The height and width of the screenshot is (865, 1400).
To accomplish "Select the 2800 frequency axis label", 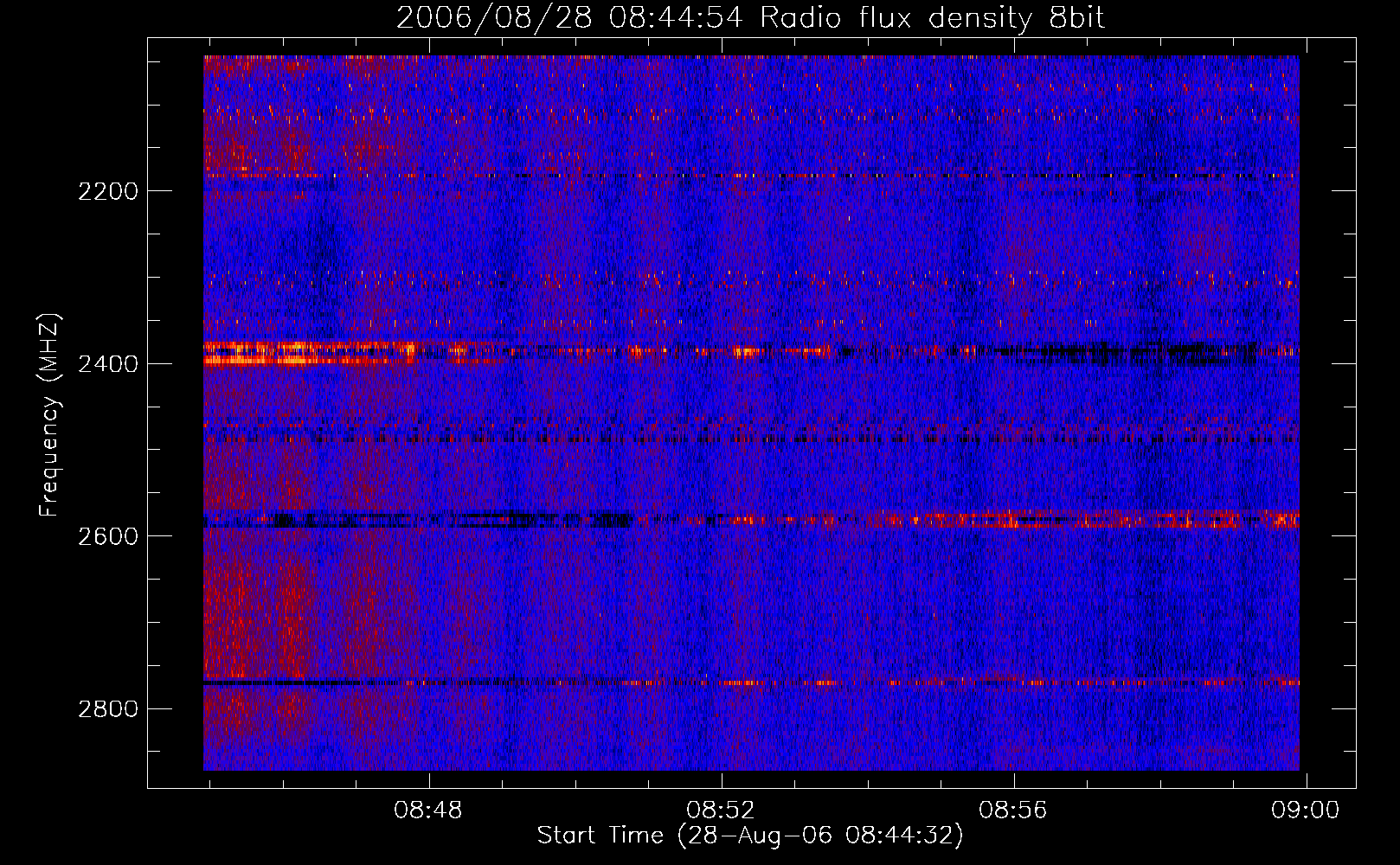I will 108,709.
